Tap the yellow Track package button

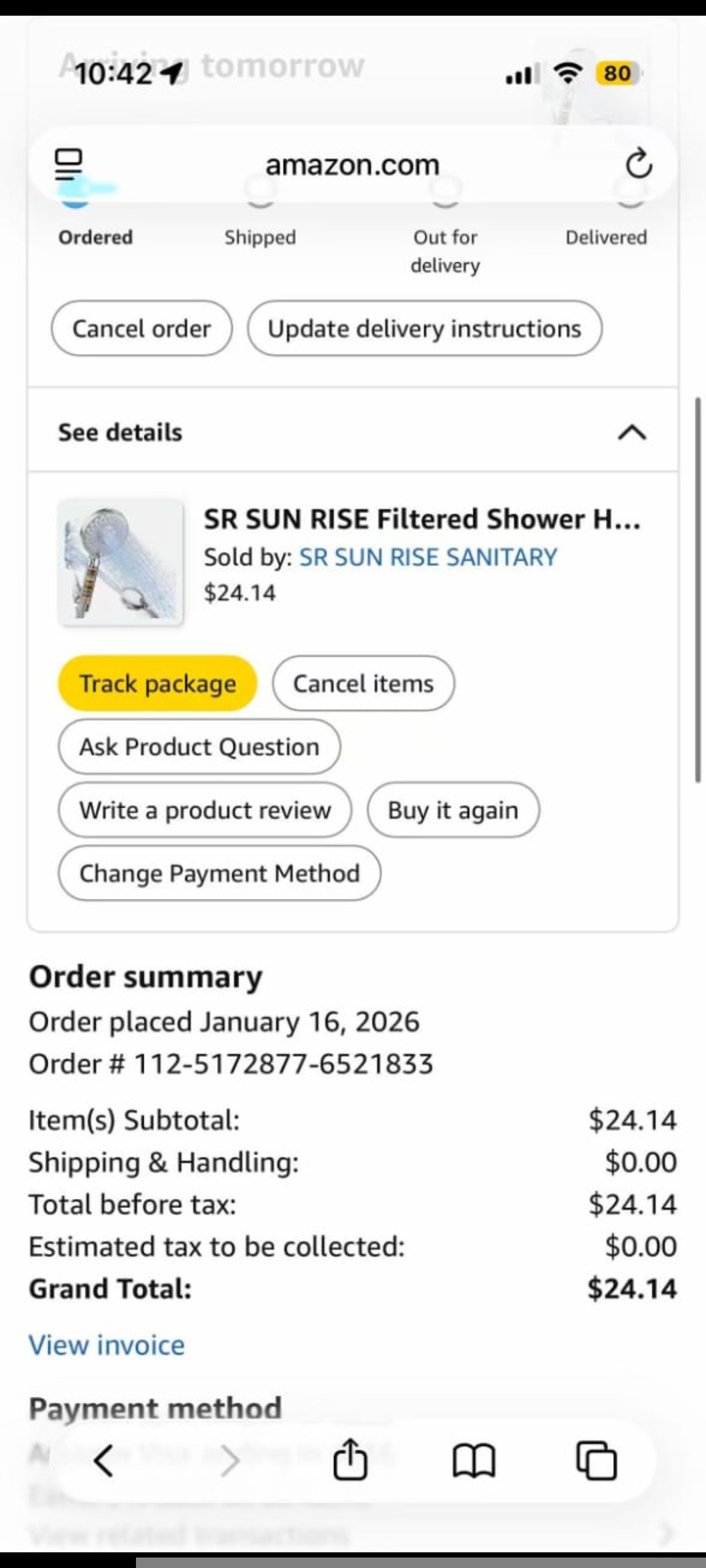pyautogui.click(x=158, y=683)
